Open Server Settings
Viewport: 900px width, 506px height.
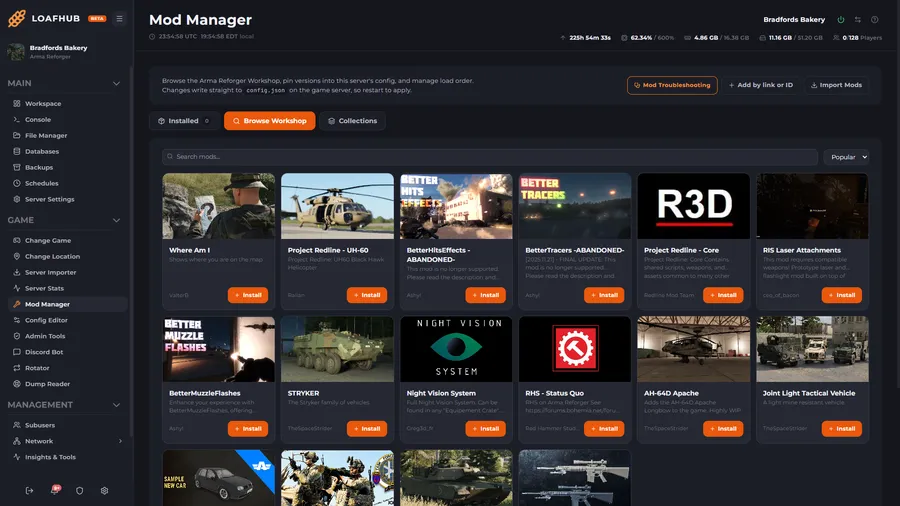coord(67,199)
